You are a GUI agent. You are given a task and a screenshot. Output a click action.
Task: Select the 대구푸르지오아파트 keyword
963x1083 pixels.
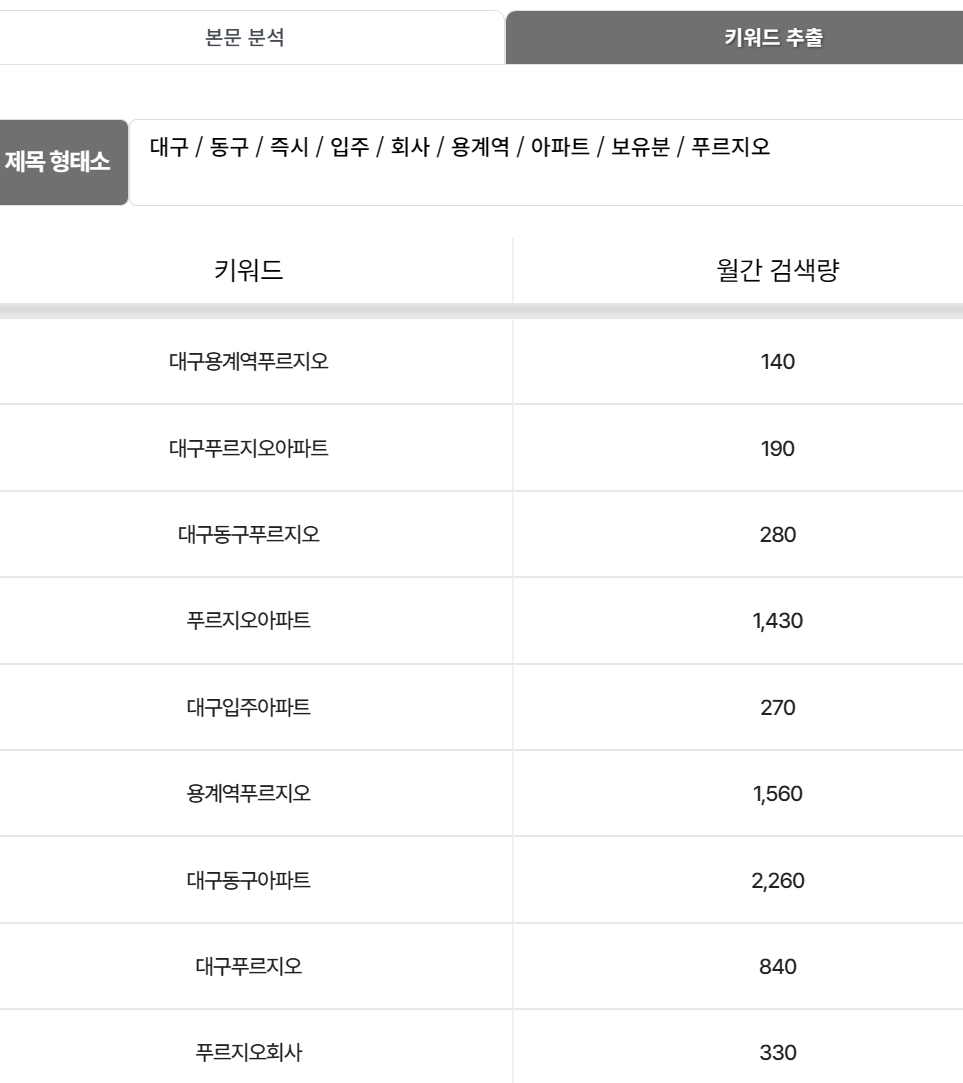249,448
